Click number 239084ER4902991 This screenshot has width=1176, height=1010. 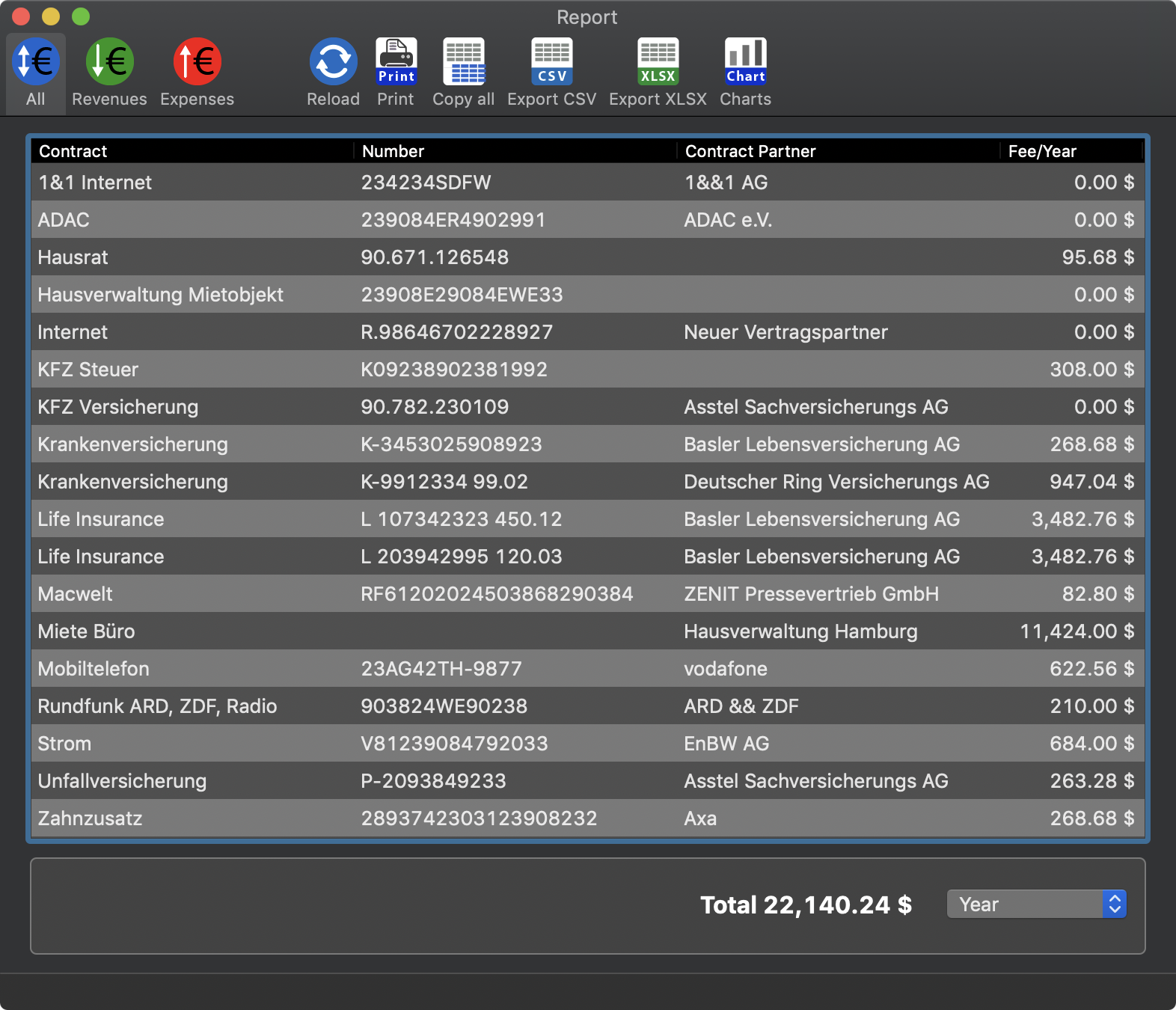[453, 220]
